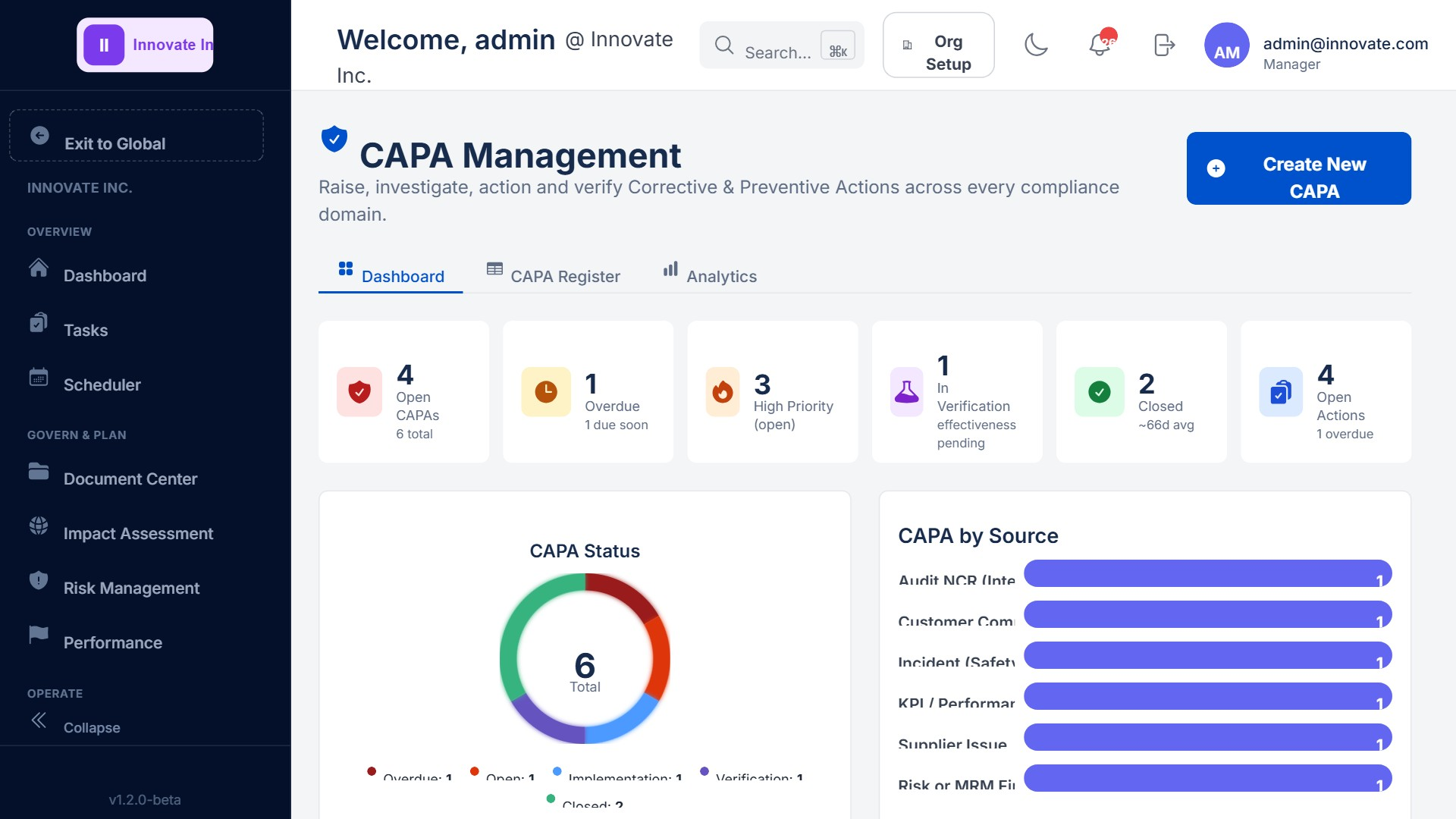
Task: Click the admin@innovate.com account text
Action: 1345,44
